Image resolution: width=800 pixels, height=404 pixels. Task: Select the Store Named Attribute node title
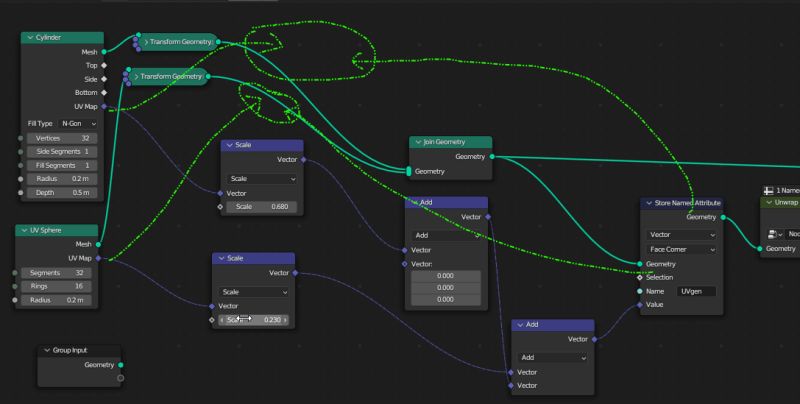(x=687, y=203)
